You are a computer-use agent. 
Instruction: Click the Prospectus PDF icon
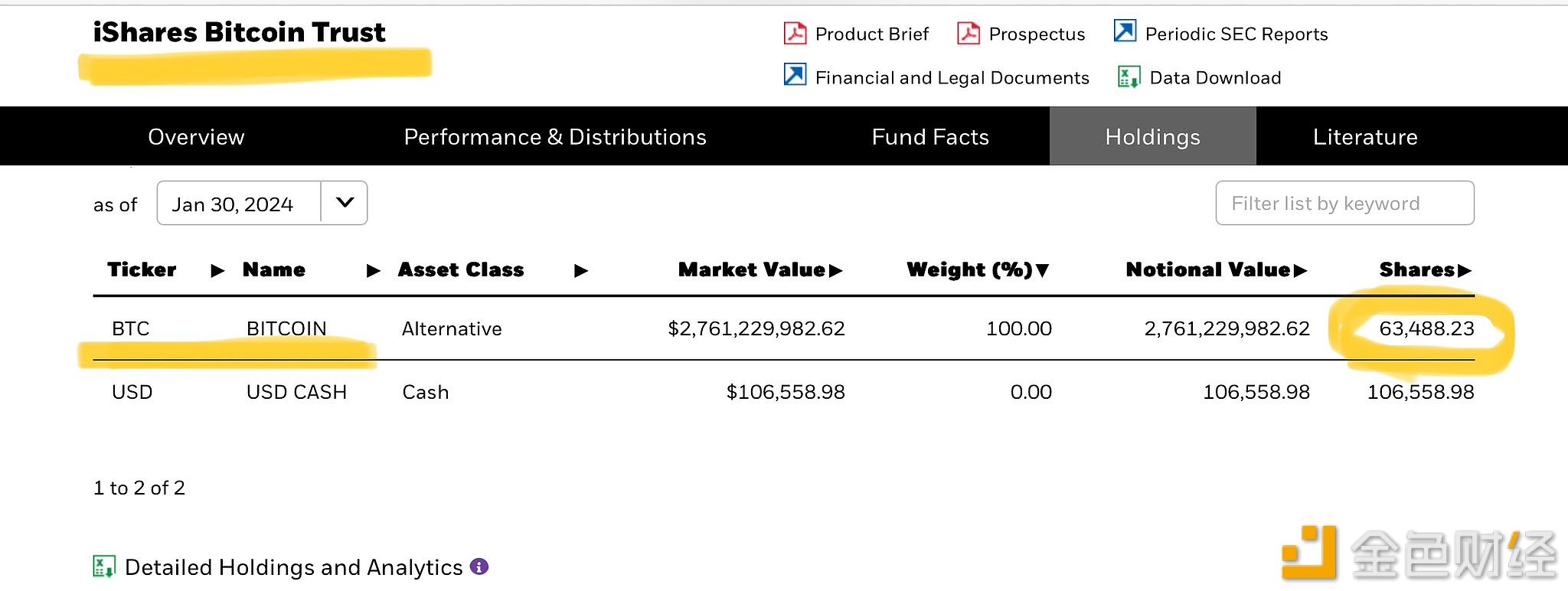969,33
